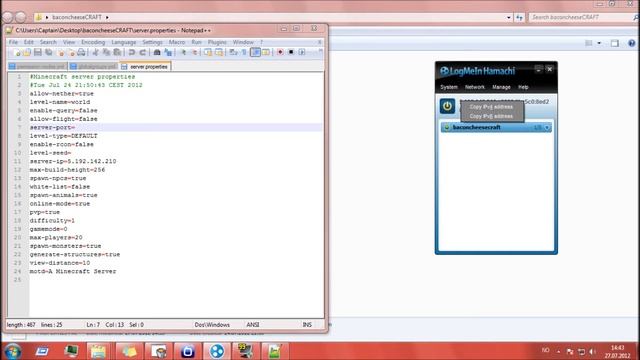Viewport: 640px width, 360px height.
Task: Click the Explorer help question-mark icon
Action: pyautogui.click(x=631, y=43)
